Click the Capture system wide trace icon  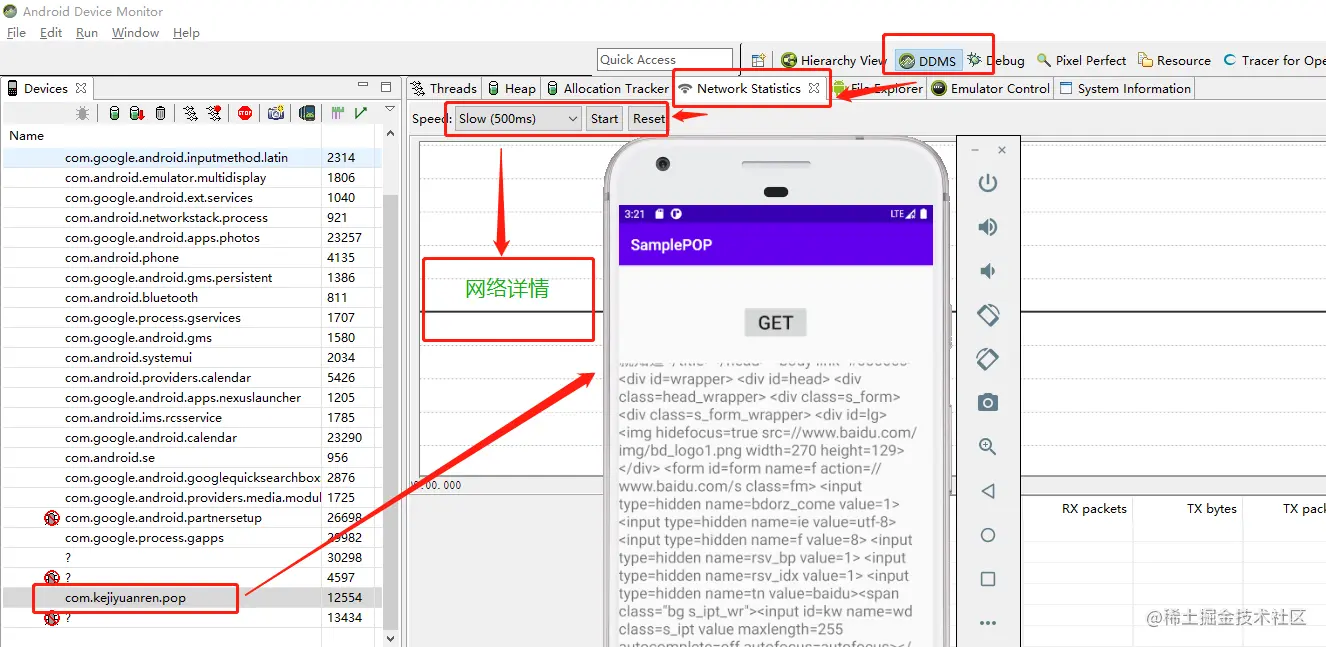point(338,114)
